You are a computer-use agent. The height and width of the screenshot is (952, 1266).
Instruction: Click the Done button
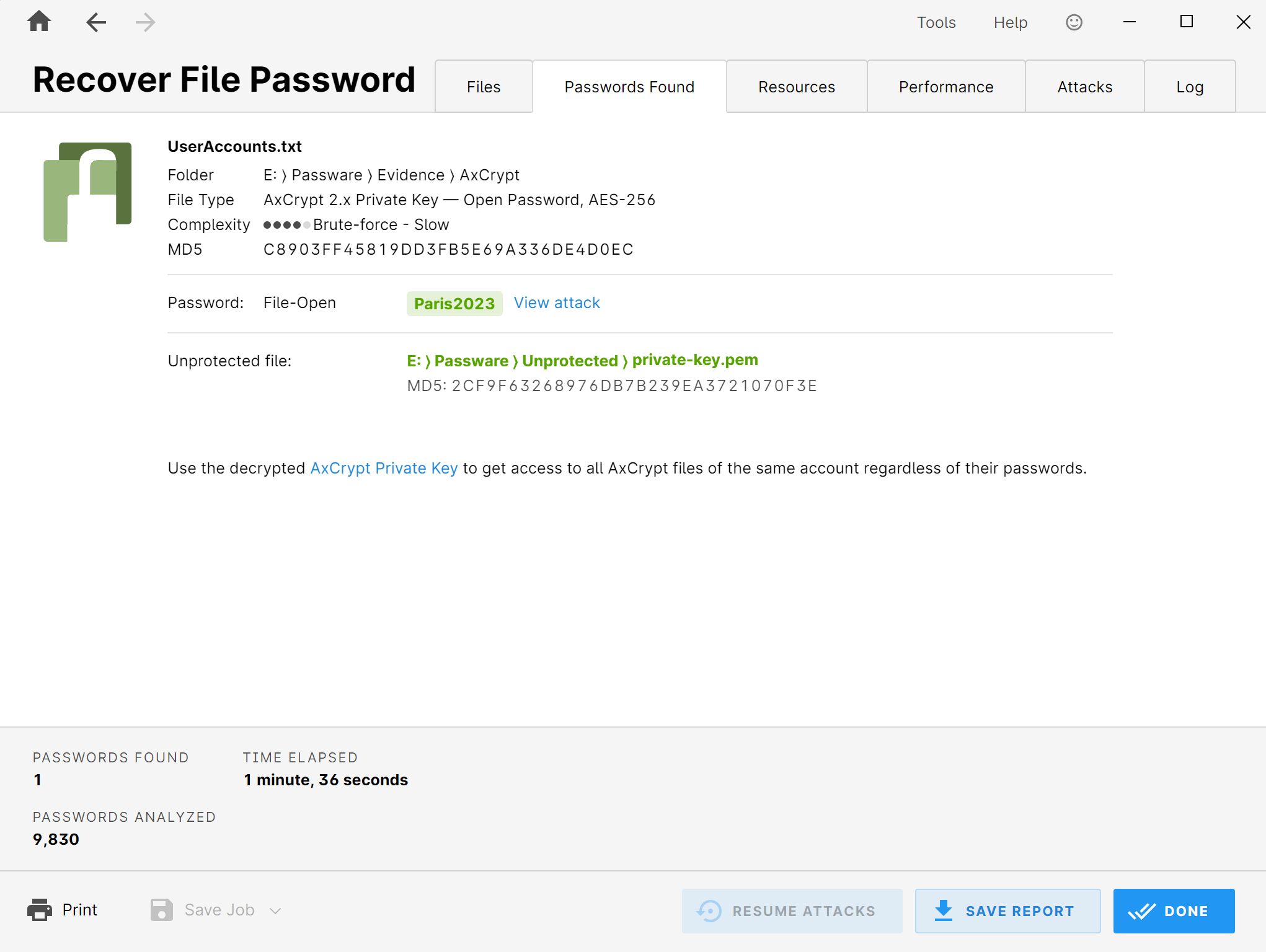coord(1174,910)
